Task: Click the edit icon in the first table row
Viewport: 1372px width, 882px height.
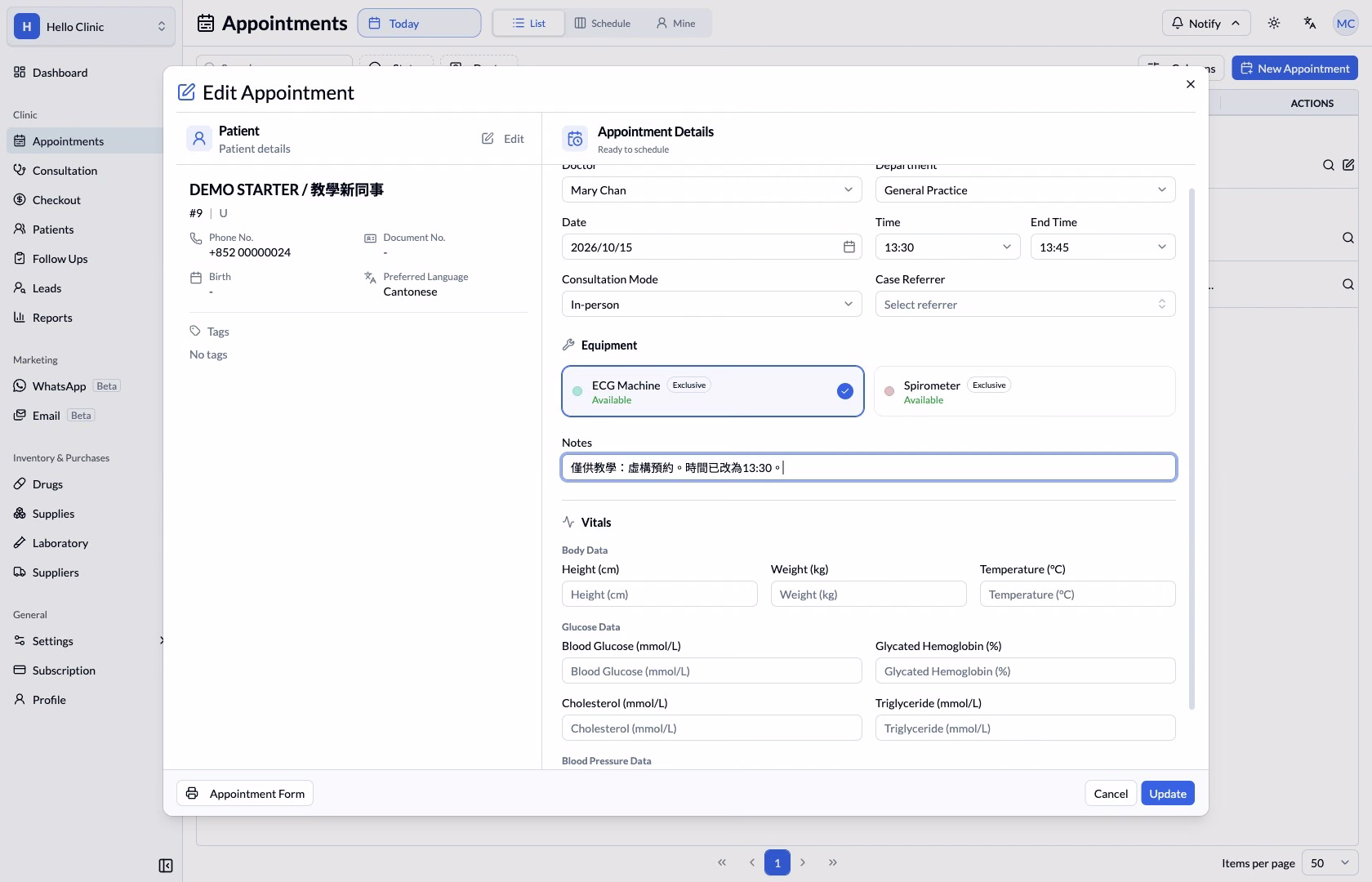Action: (1348, 165)
